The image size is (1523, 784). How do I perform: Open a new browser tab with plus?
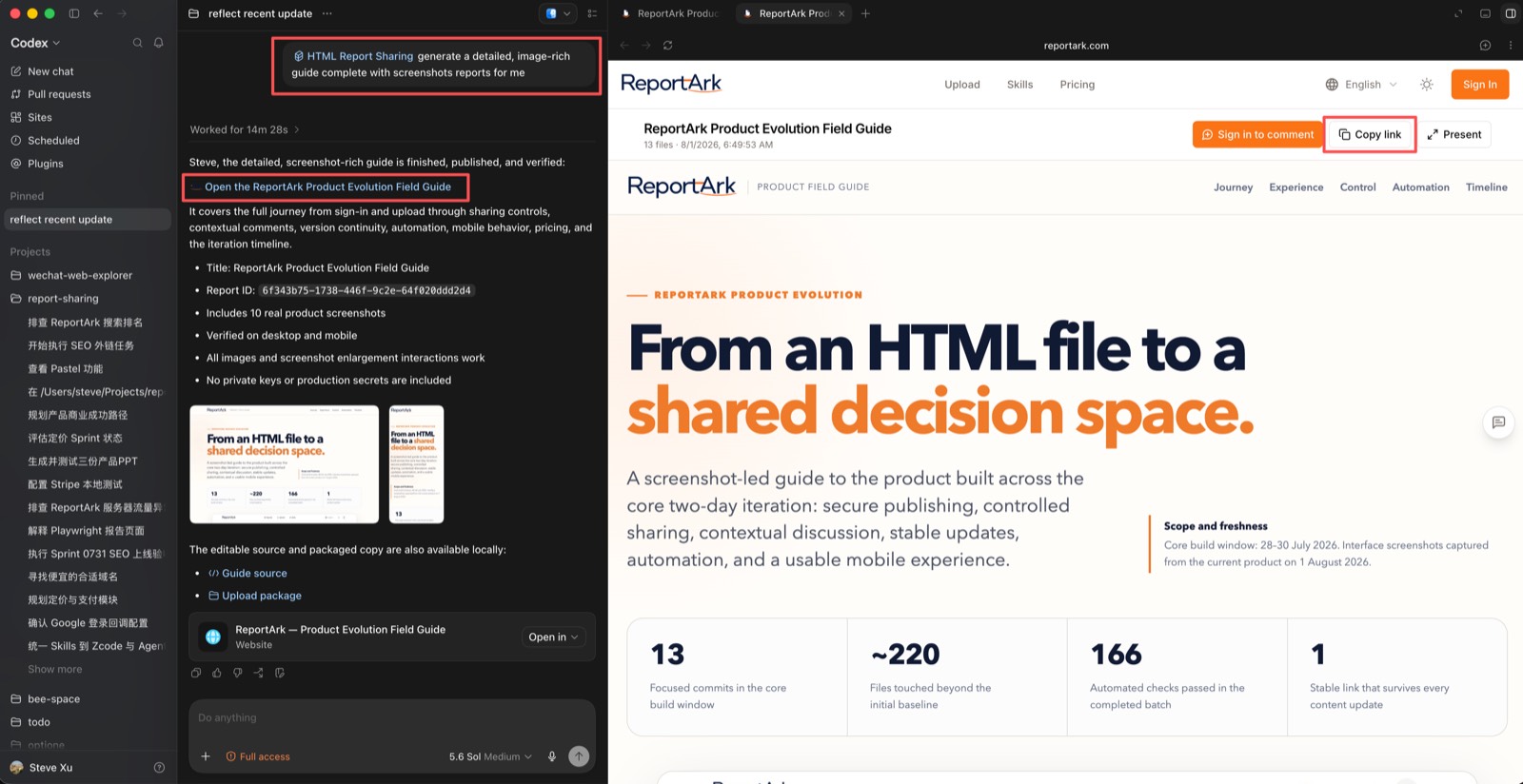coord(865,13)
